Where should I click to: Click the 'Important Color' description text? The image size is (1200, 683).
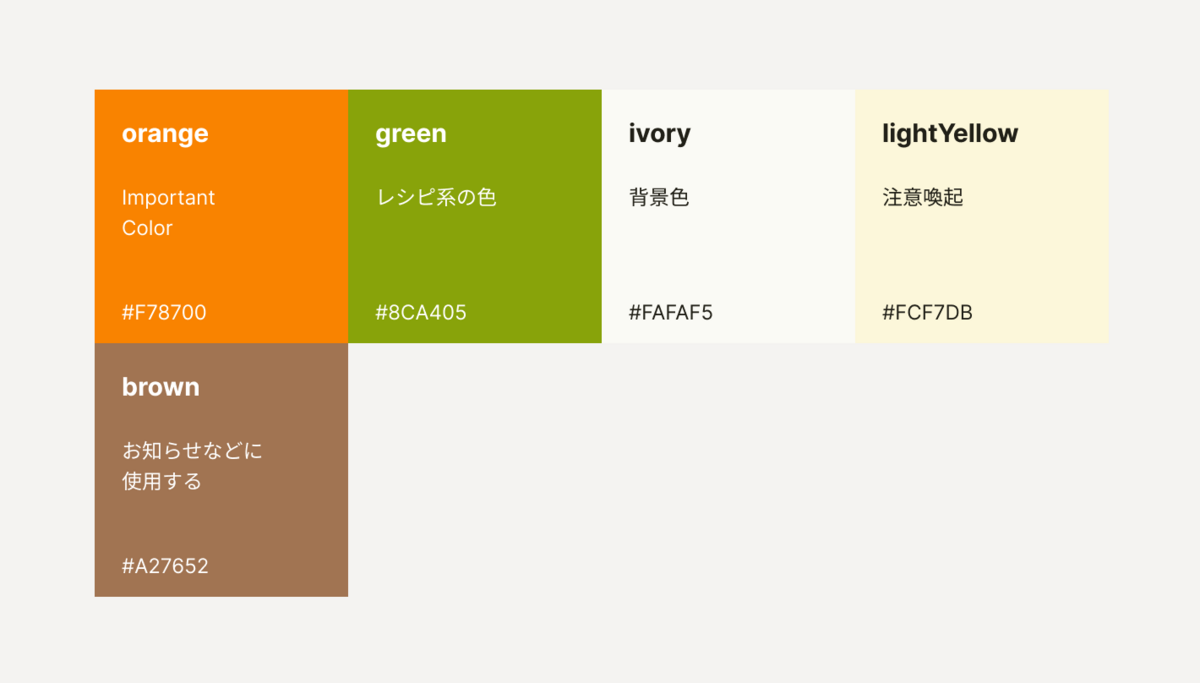point(168,213)
